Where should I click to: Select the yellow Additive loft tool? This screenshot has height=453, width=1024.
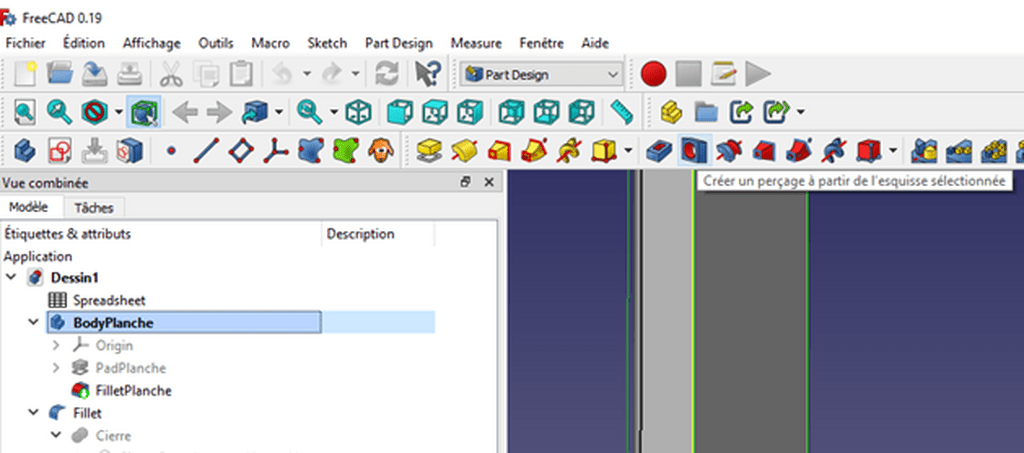click(499, 151)
